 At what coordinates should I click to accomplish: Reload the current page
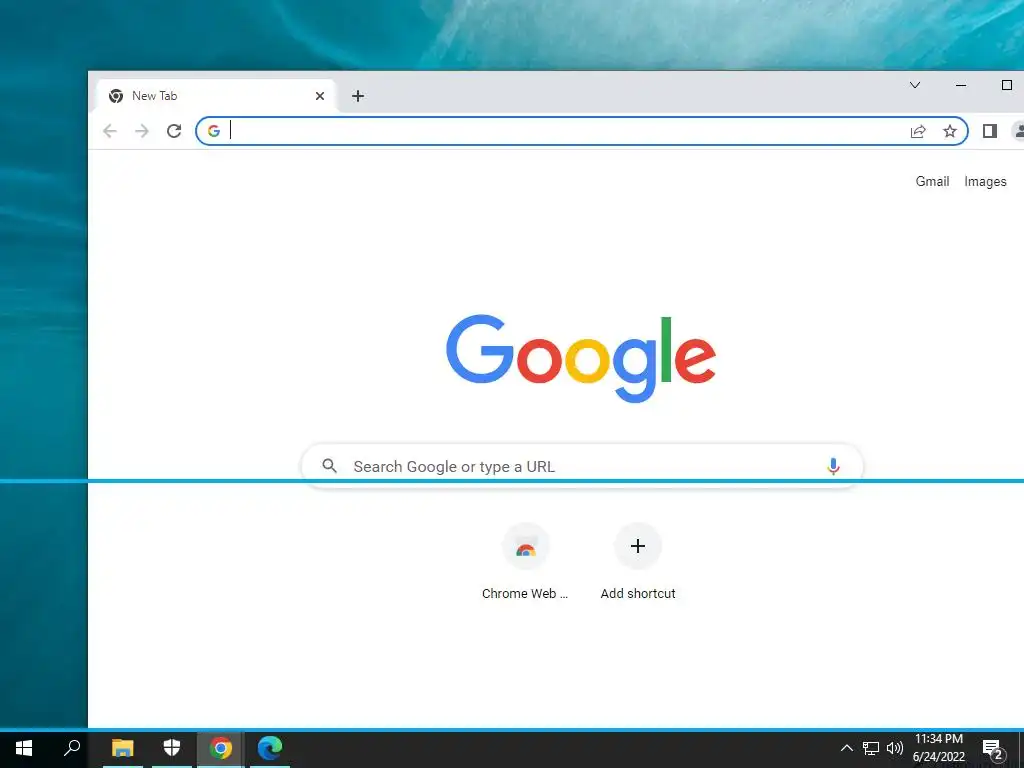tap(174, 131)
